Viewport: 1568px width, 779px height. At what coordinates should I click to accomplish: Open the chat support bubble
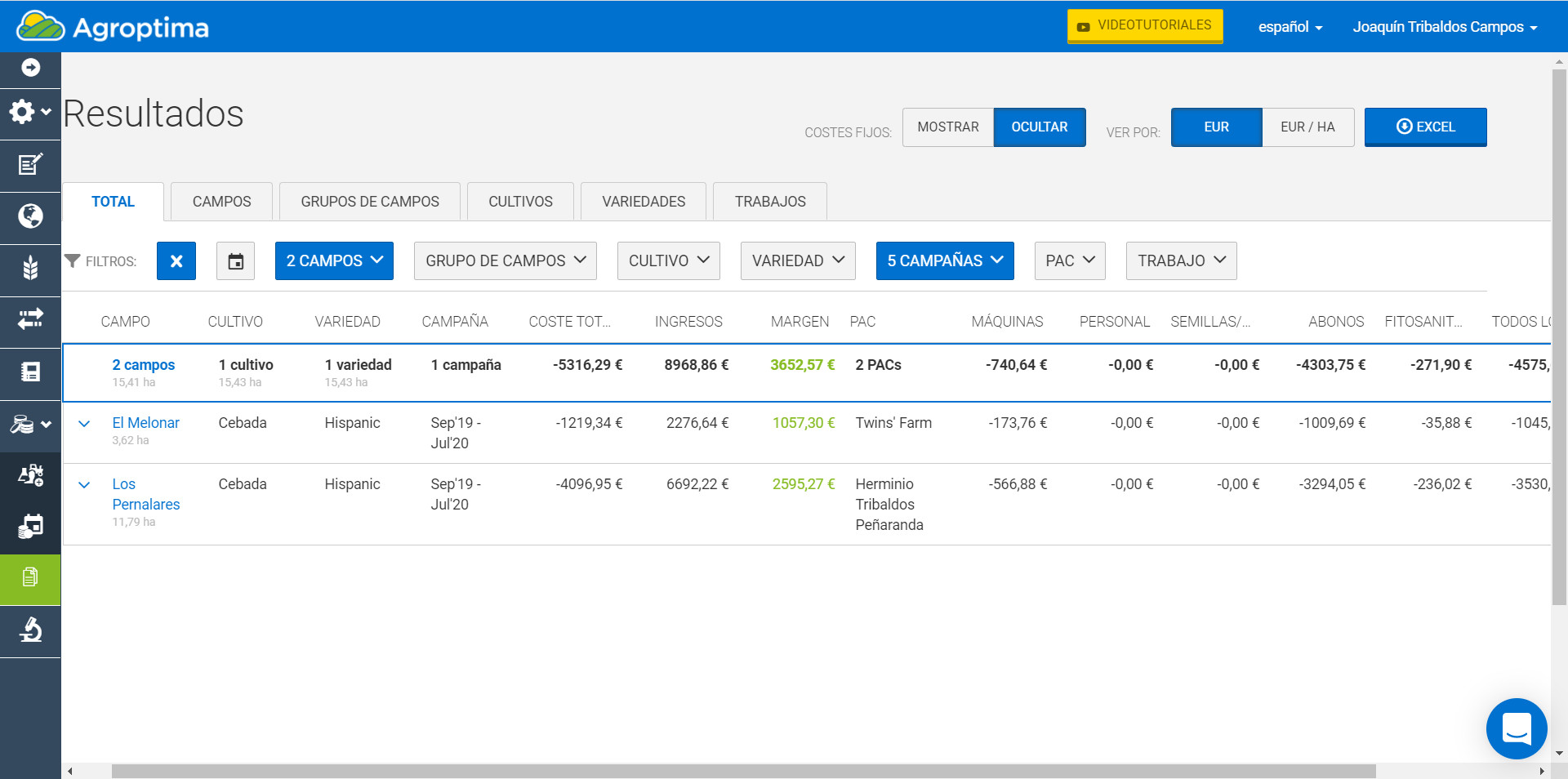1516,728
